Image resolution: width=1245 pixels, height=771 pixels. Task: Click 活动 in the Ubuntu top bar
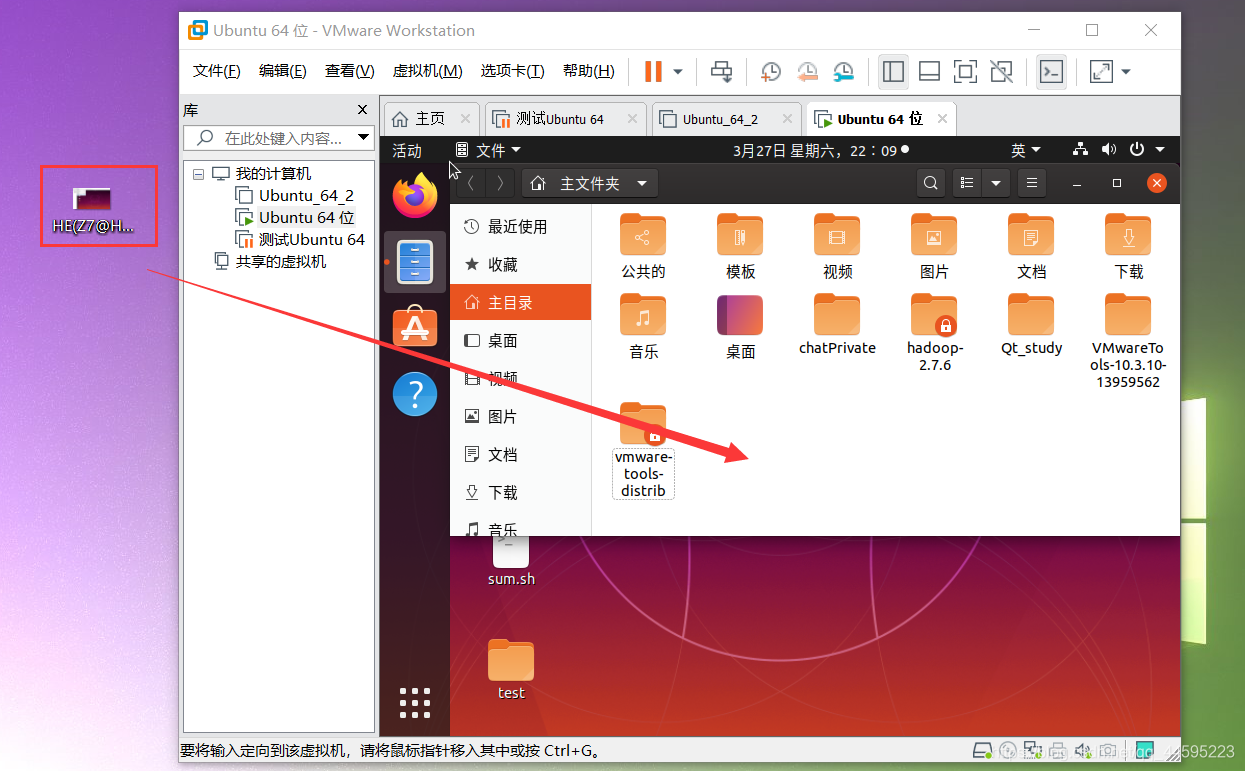[x=407, y=151]
